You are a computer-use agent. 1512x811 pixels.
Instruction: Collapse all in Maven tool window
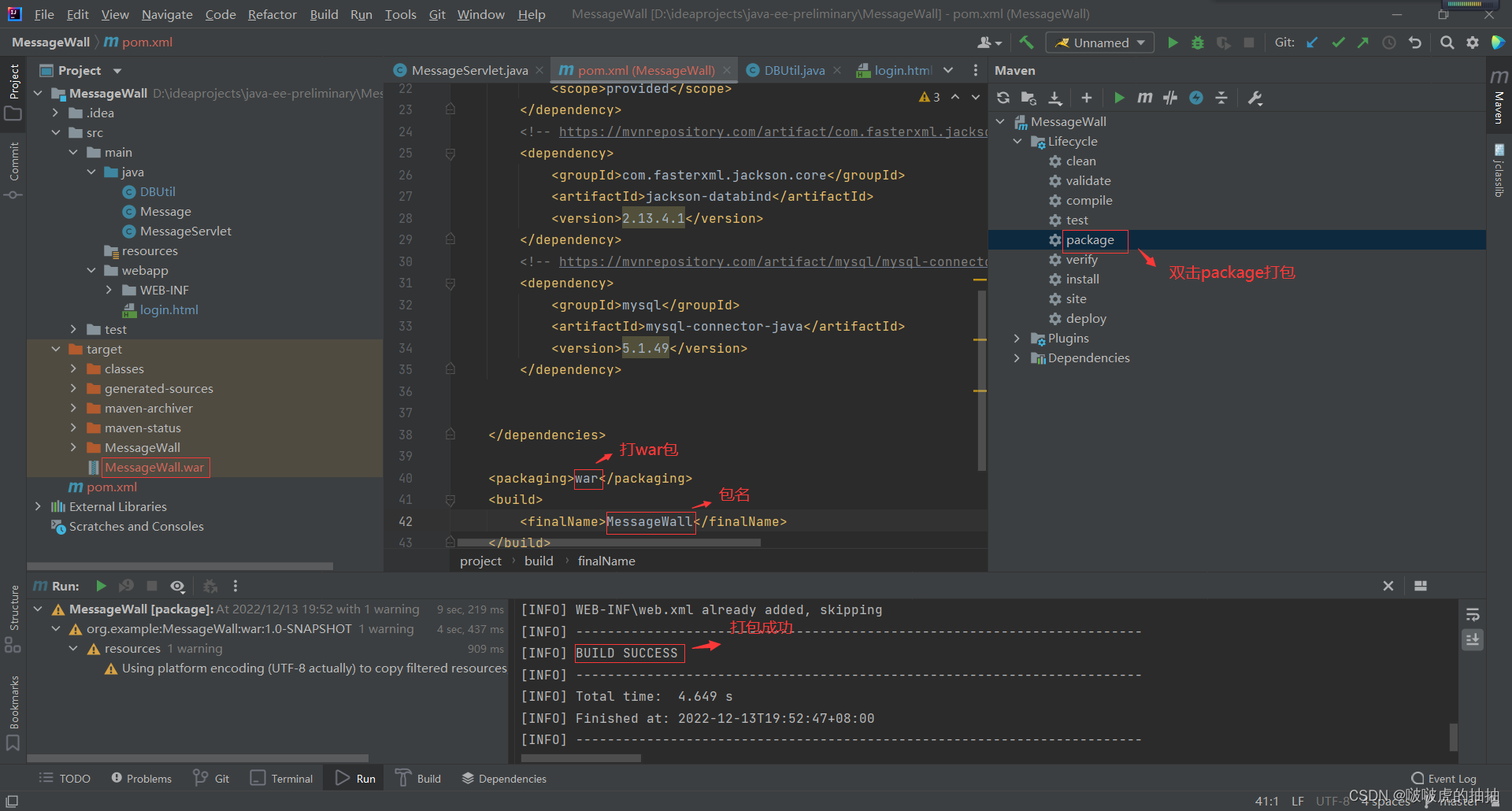point(1221,98)
